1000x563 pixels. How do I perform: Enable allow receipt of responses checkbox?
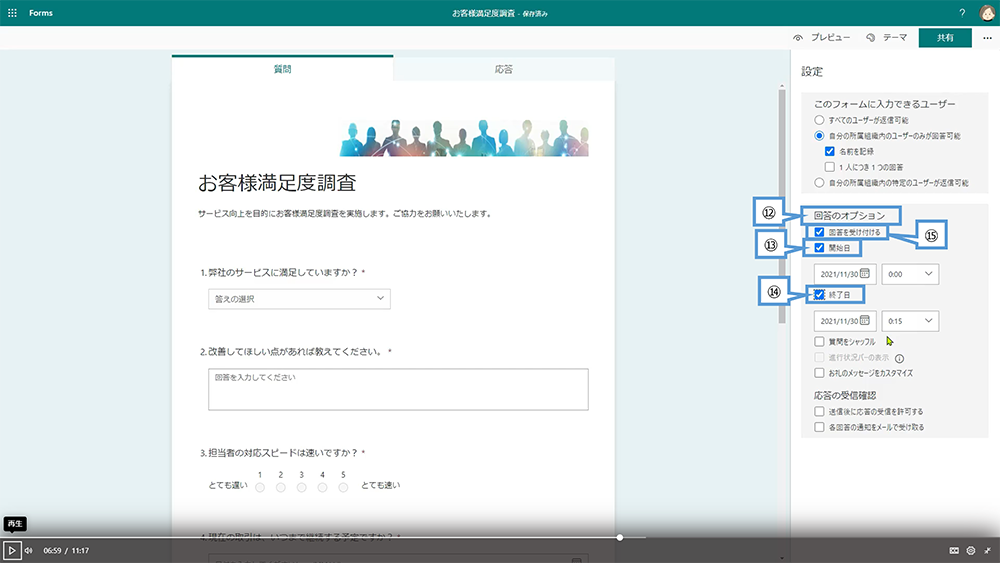[819, 412]
